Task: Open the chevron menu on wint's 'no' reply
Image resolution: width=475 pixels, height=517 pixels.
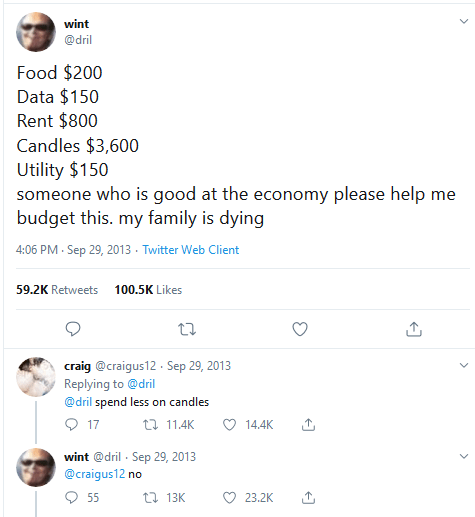Action: (x=464, y=456)
